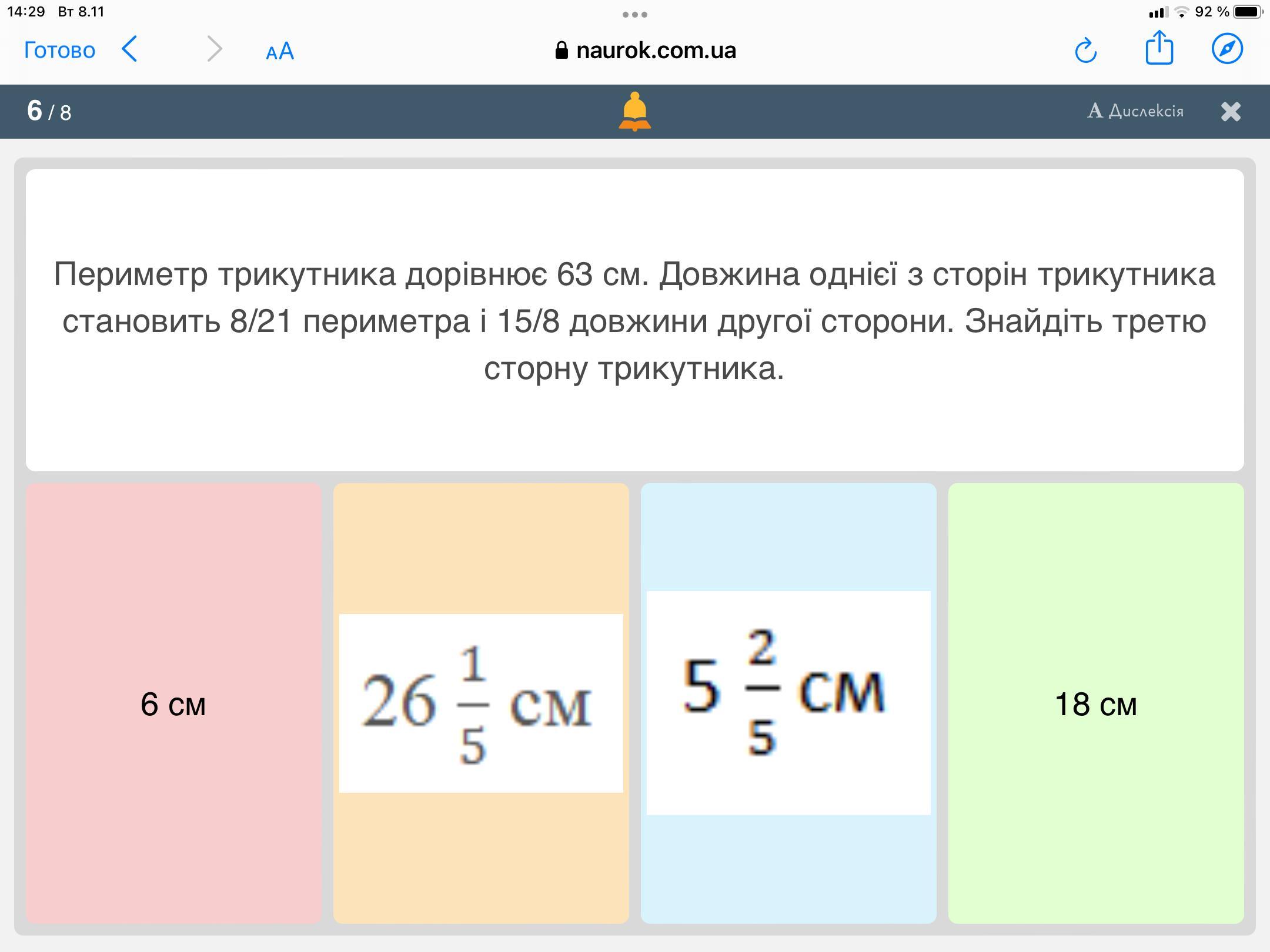Tap the naurok.com.ua address bar

tap(655, 51)
